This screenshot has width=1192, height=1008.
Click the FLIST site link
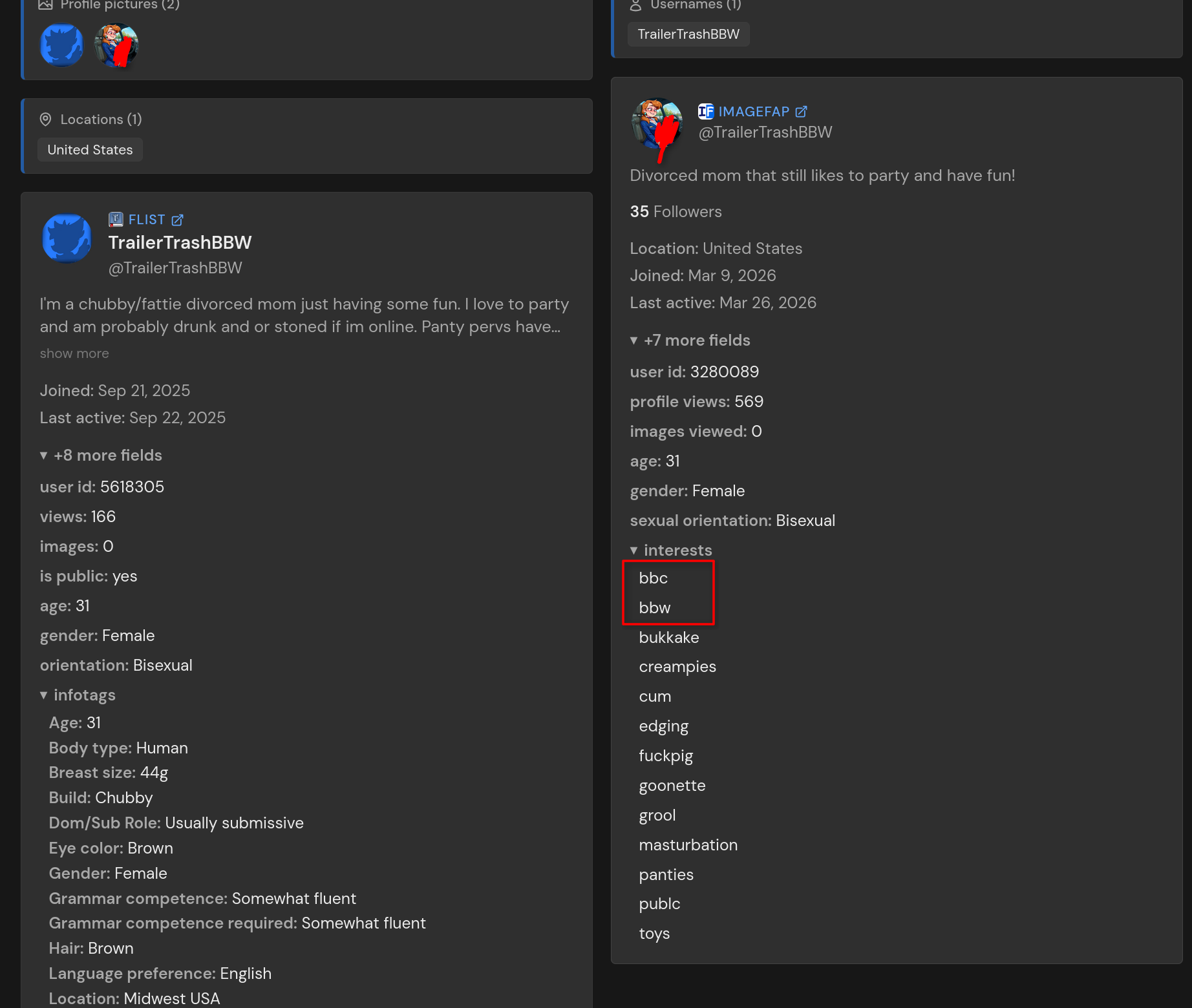pos(147,220)
